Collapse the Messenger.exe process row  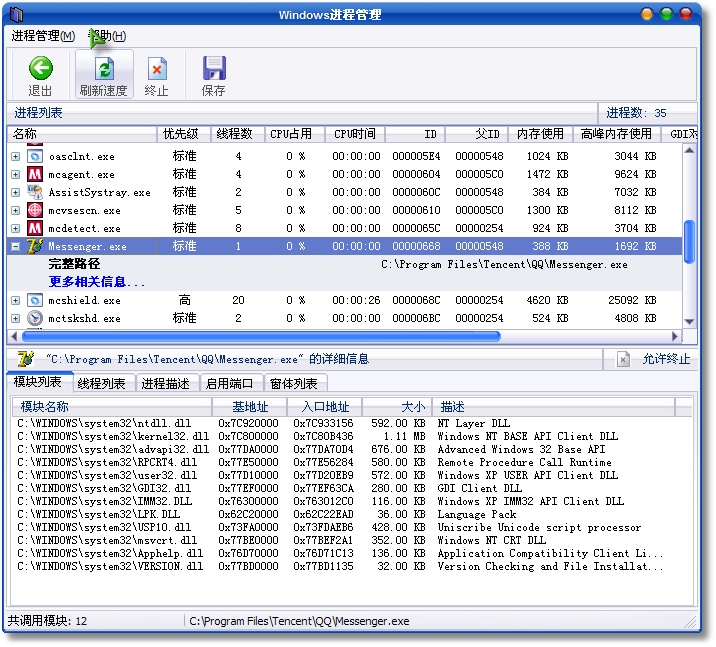coord(16,247)
